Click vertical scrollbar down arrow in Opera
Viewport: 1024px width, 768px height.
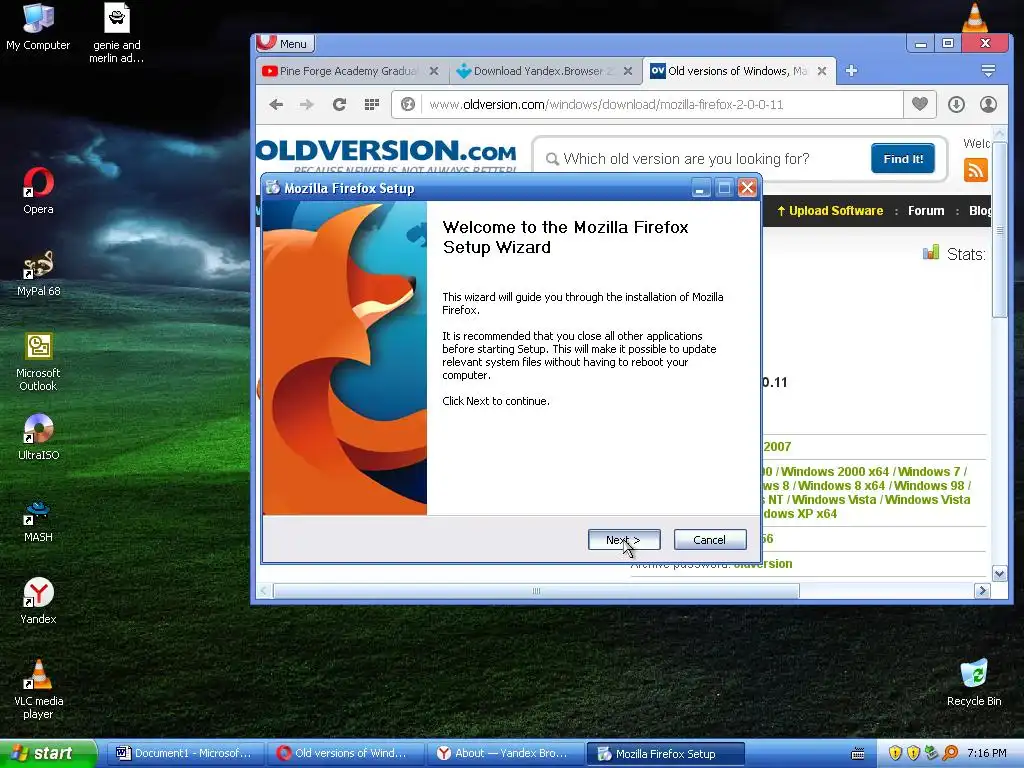pos(999,574)
